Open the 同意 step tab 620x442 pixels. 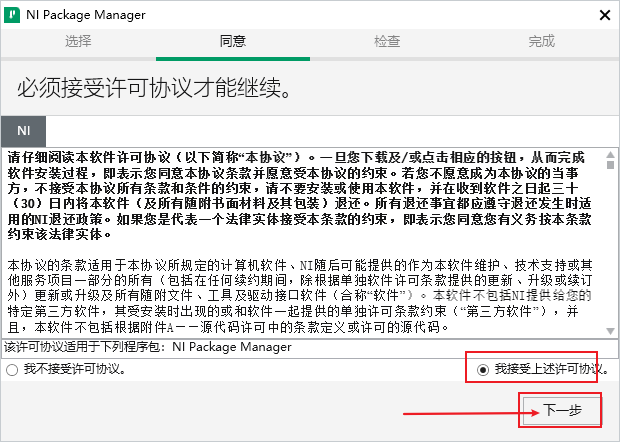coord(233,41)
